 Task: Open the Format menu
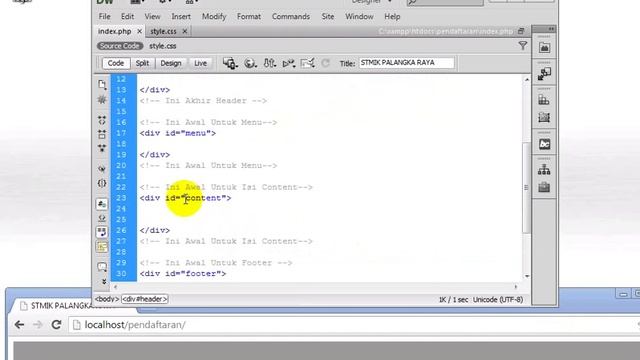tap(249, 17)
